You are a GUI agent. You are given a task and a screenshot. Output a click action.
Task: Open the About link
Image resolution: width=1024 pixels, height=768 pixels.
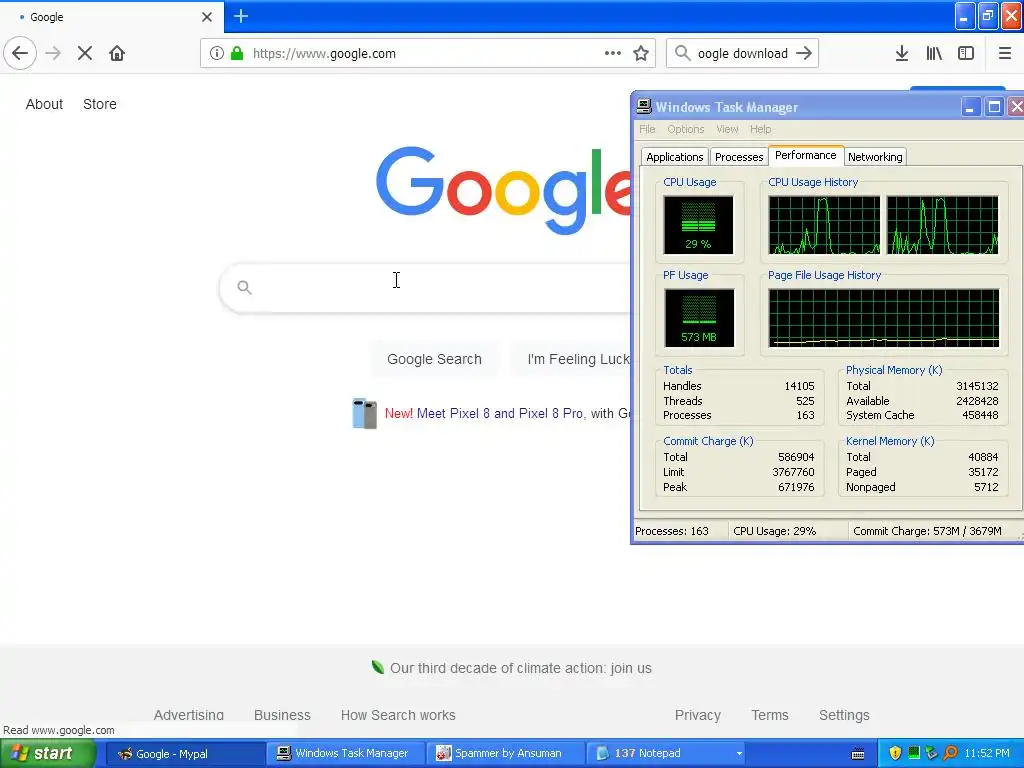(44, 104)
